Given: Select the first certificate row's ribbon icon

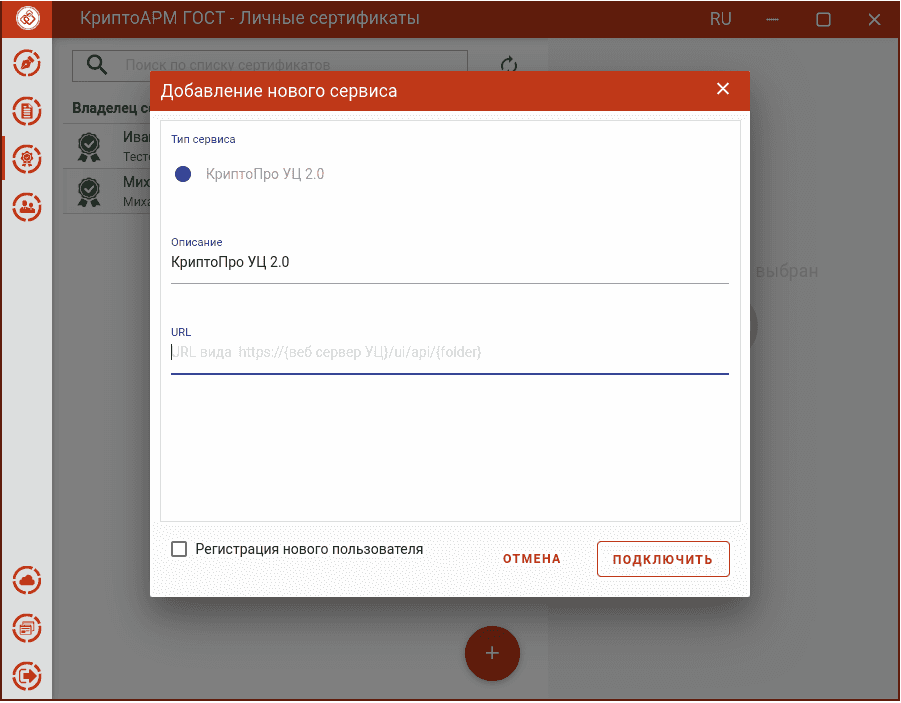Looking at the screenshot, I should point(89,147).
